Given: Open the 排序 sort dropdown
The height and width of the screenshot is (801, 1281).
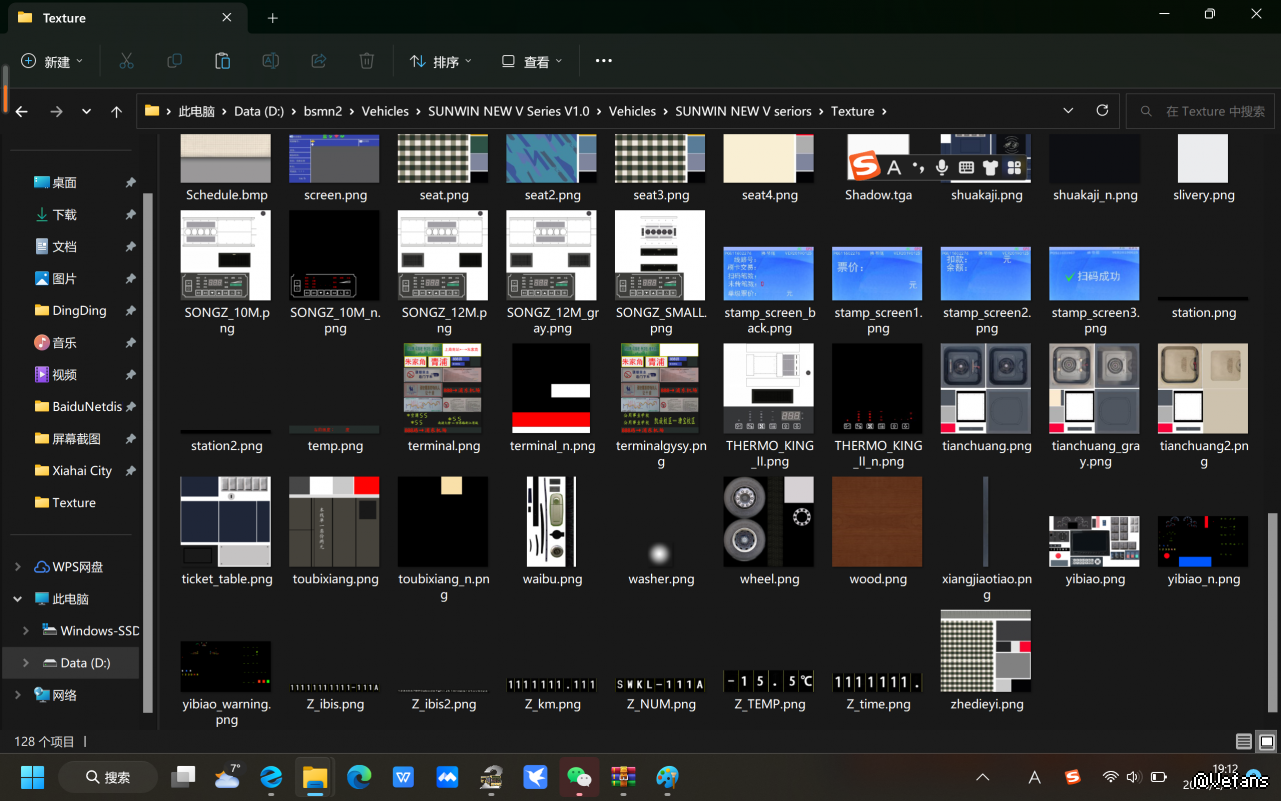Looking at the screenshot, I should point(440,62).
